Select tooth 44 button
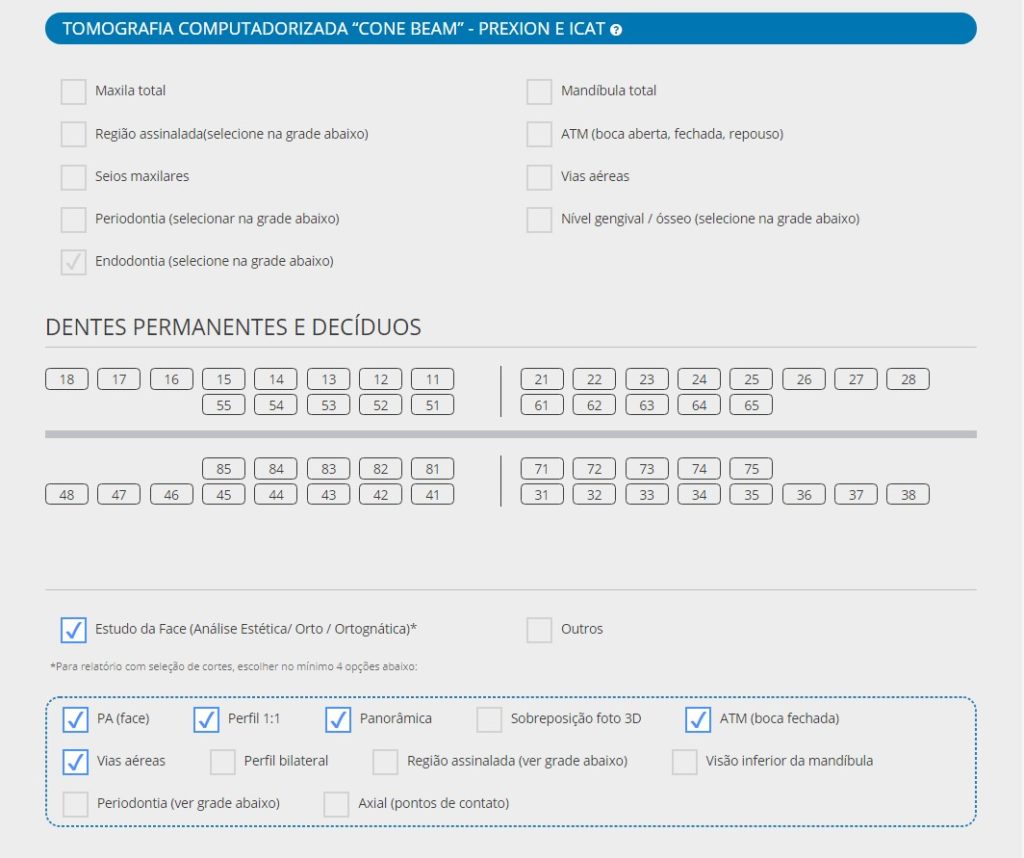This screenshot has height=858, width=1024. point(276,495)
